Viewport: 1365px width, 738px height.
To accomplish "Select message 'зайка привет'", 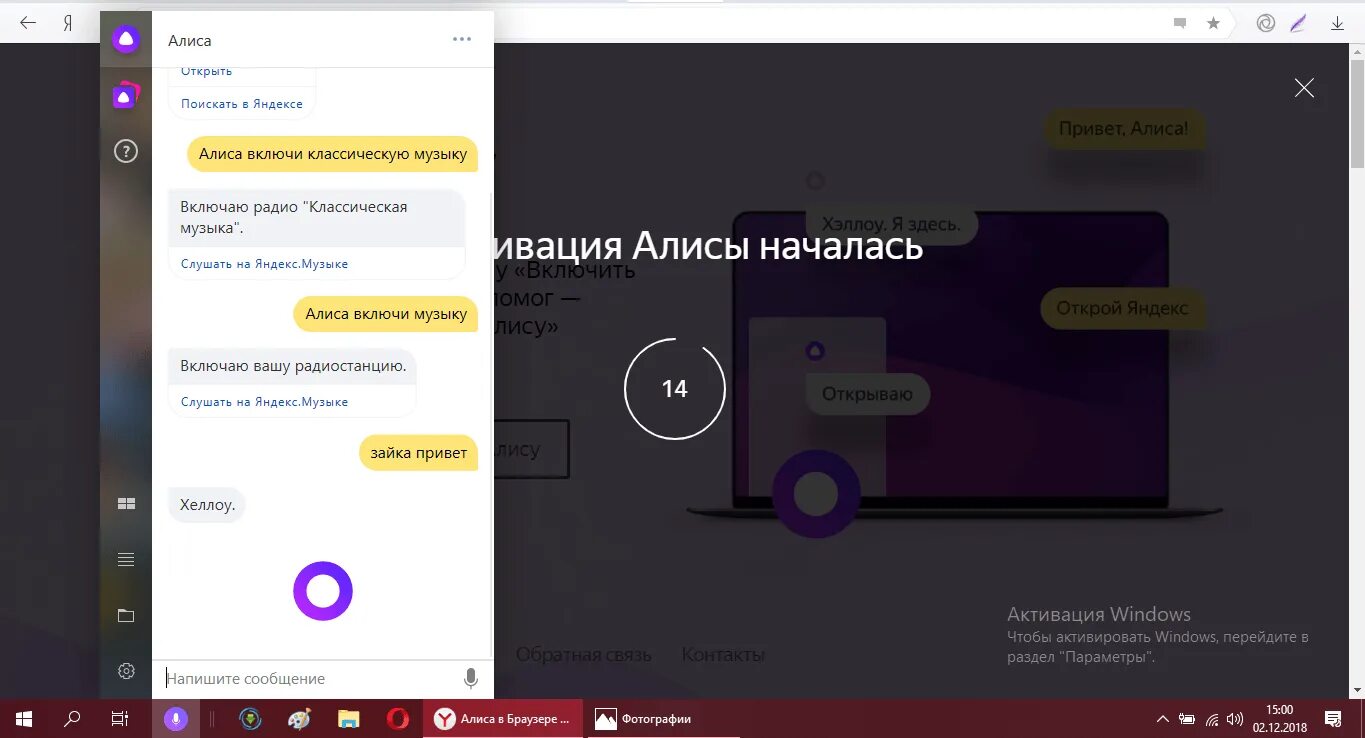I will 419,453.
